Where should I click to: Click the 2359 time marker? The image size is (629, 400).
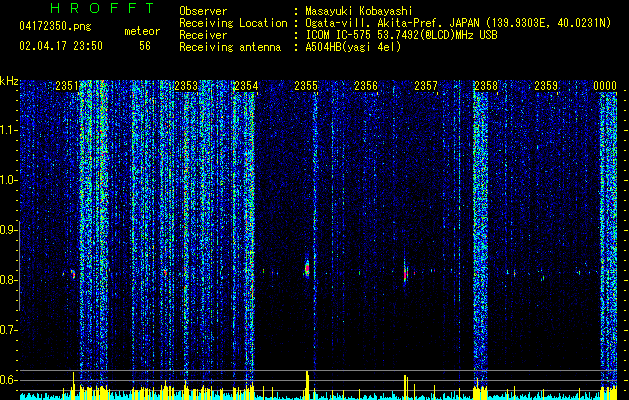tap(546, 86)
